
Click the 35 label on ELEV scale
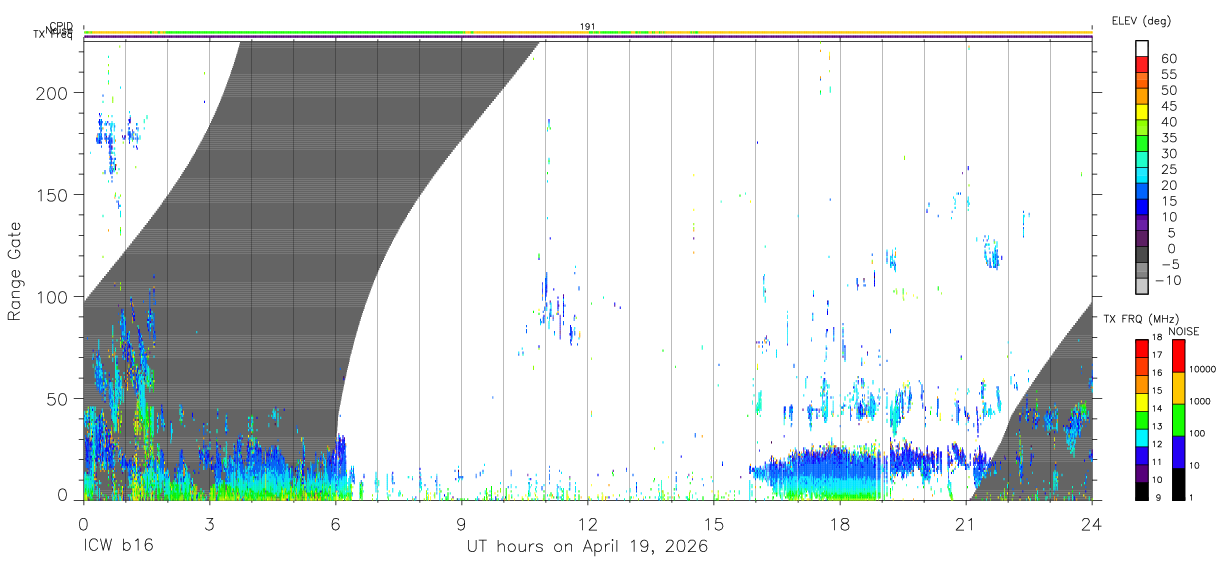point(1168,138)
